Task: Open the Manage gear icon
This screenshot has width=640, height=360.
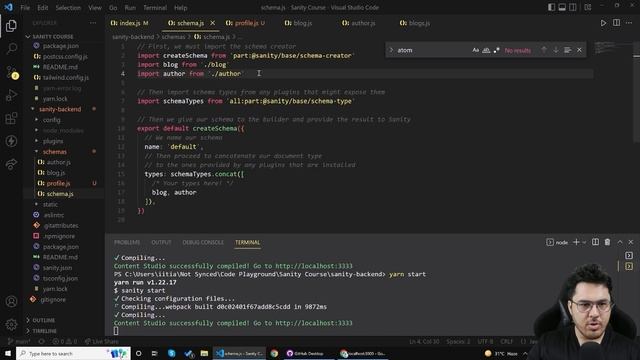Action: [x=11, y=324]
